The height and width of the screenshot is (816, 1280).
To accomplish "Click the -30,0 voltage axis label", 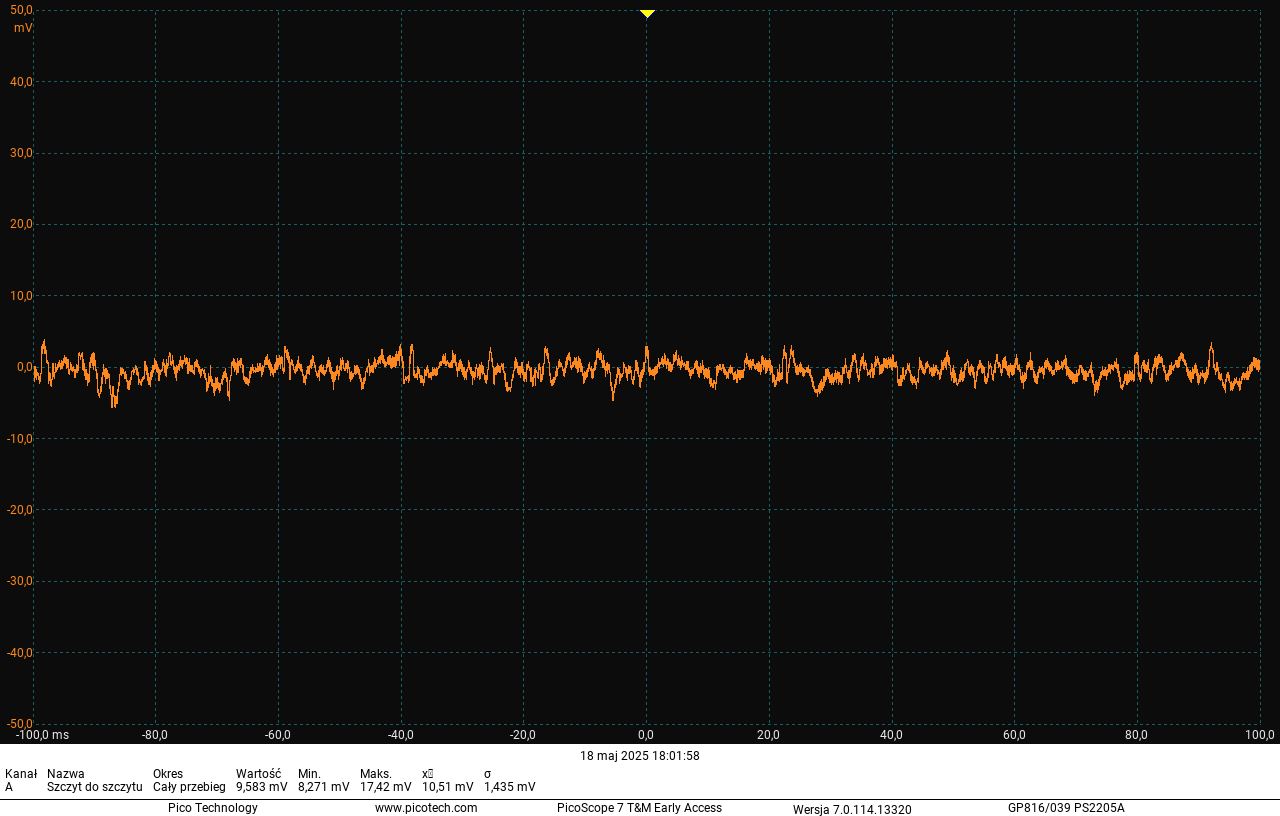I will pos(20,581).
